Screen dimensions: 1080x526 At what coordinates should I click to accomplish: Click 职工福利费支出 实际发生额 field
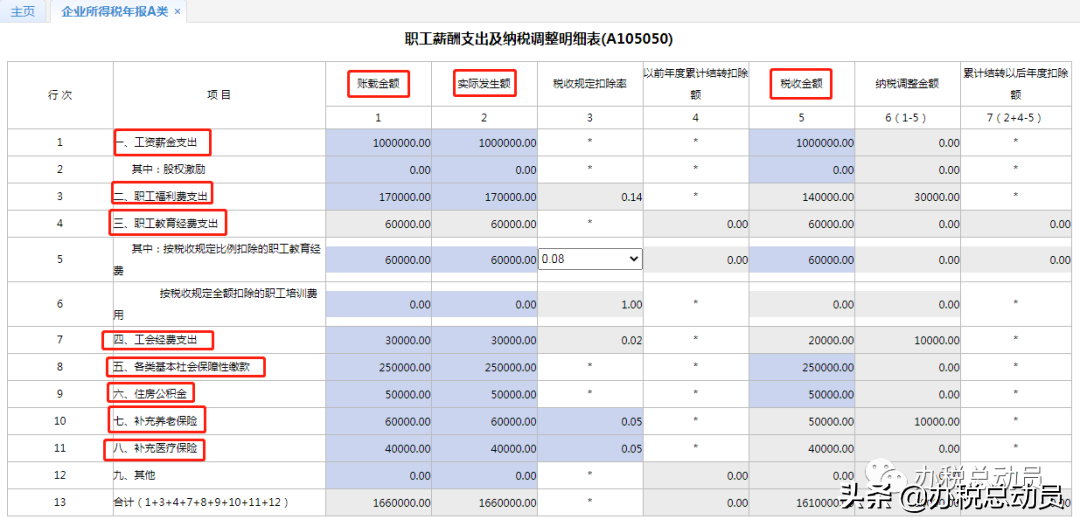(x=485, y=197)
